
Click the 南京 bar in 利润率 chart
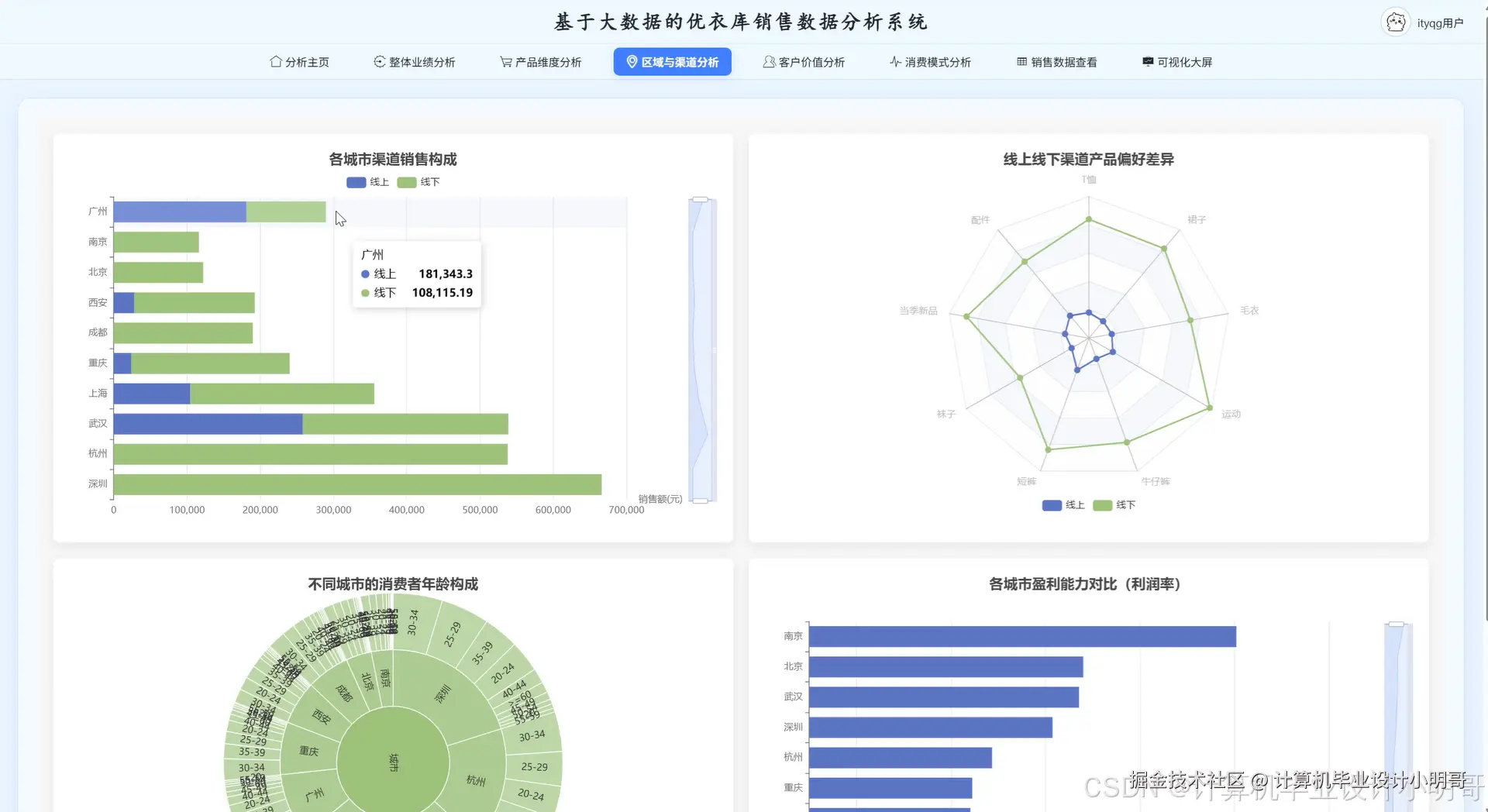(x=1022, y=636)
